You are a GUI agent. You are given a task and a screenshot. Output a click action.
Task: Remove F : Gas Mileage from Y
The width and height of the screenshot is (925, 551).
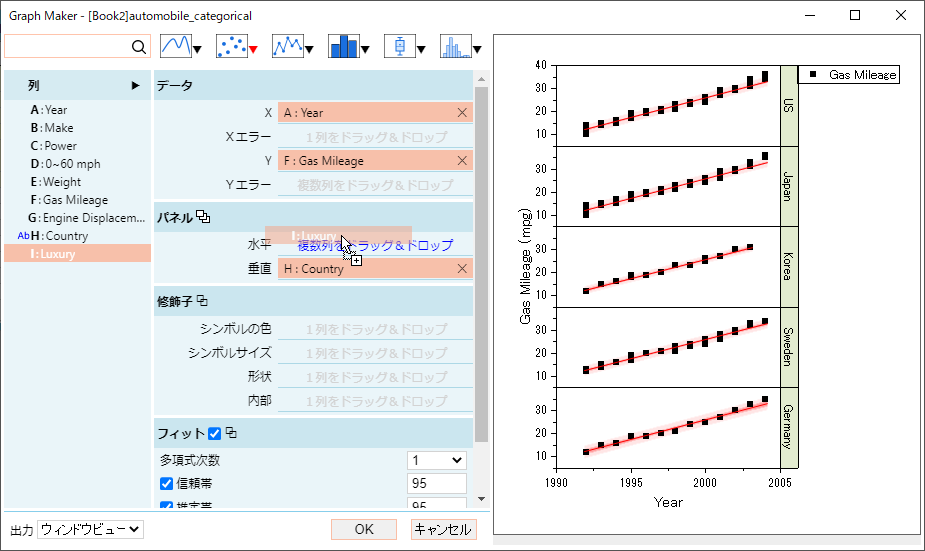pyautogui.click(x=462, y=160)
